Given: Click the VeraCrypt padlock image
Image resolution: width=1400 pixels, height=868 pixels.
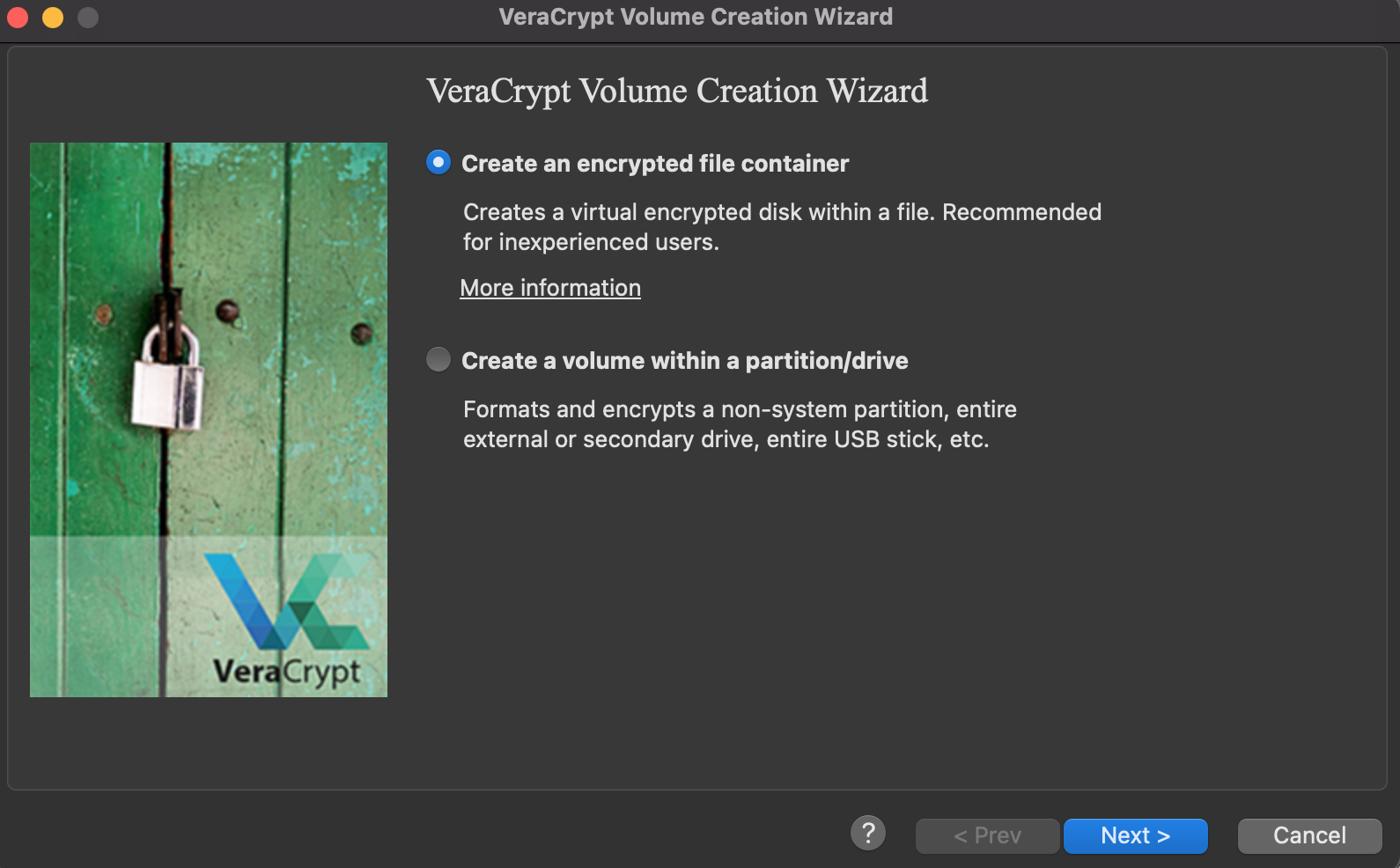Looking at the screenshot, I should [209, 420].
